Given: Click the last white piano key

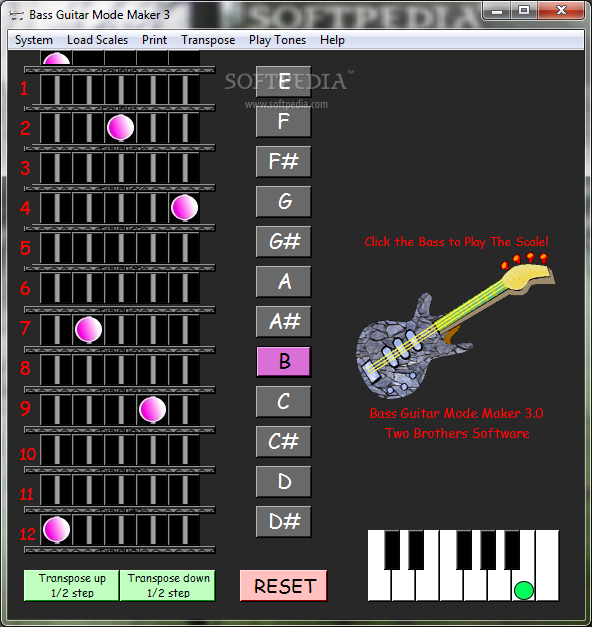Looking at the screenshot, I should point(547,566).
